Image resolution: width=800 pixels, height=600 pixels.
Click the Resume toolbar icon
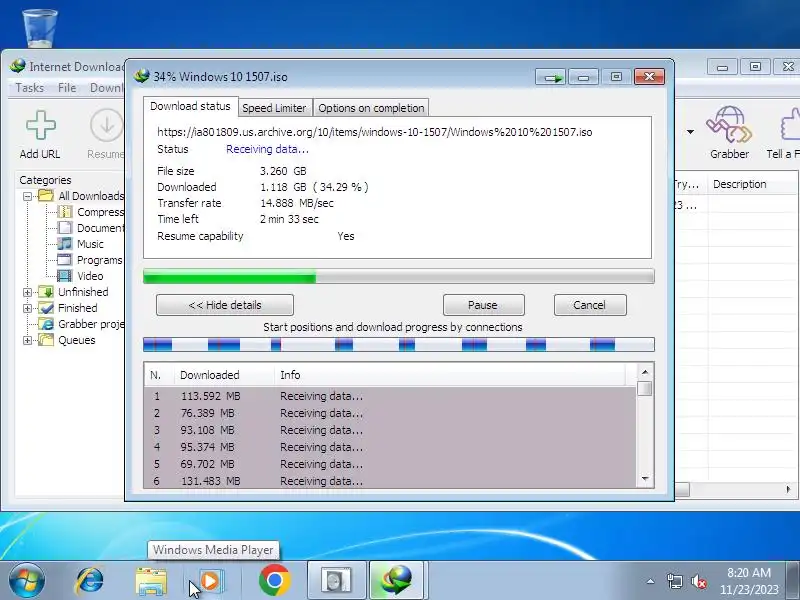coord(106,125)
